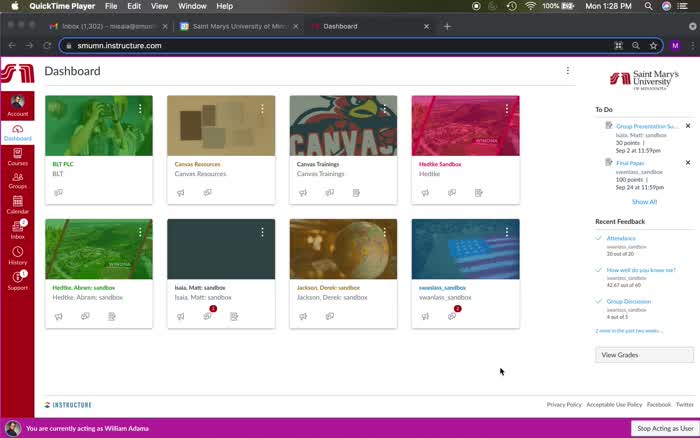Open assignments icon on Hedtke, Abram: sandbox card
Image resolution: width=700 pixels, height=438 pixels.
coord(112,316)
